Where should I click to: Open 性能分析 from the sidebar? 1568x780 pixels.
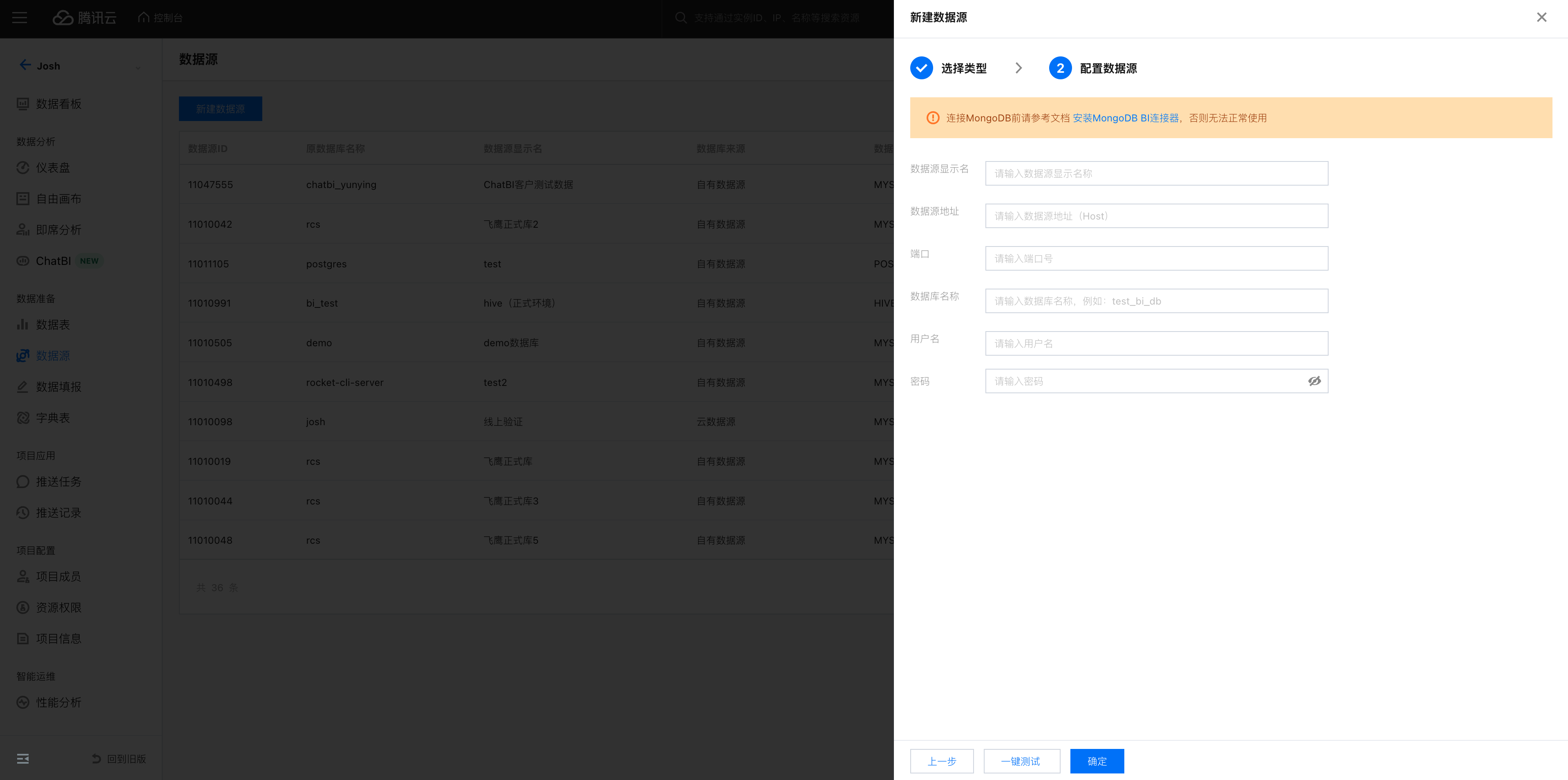58,702
